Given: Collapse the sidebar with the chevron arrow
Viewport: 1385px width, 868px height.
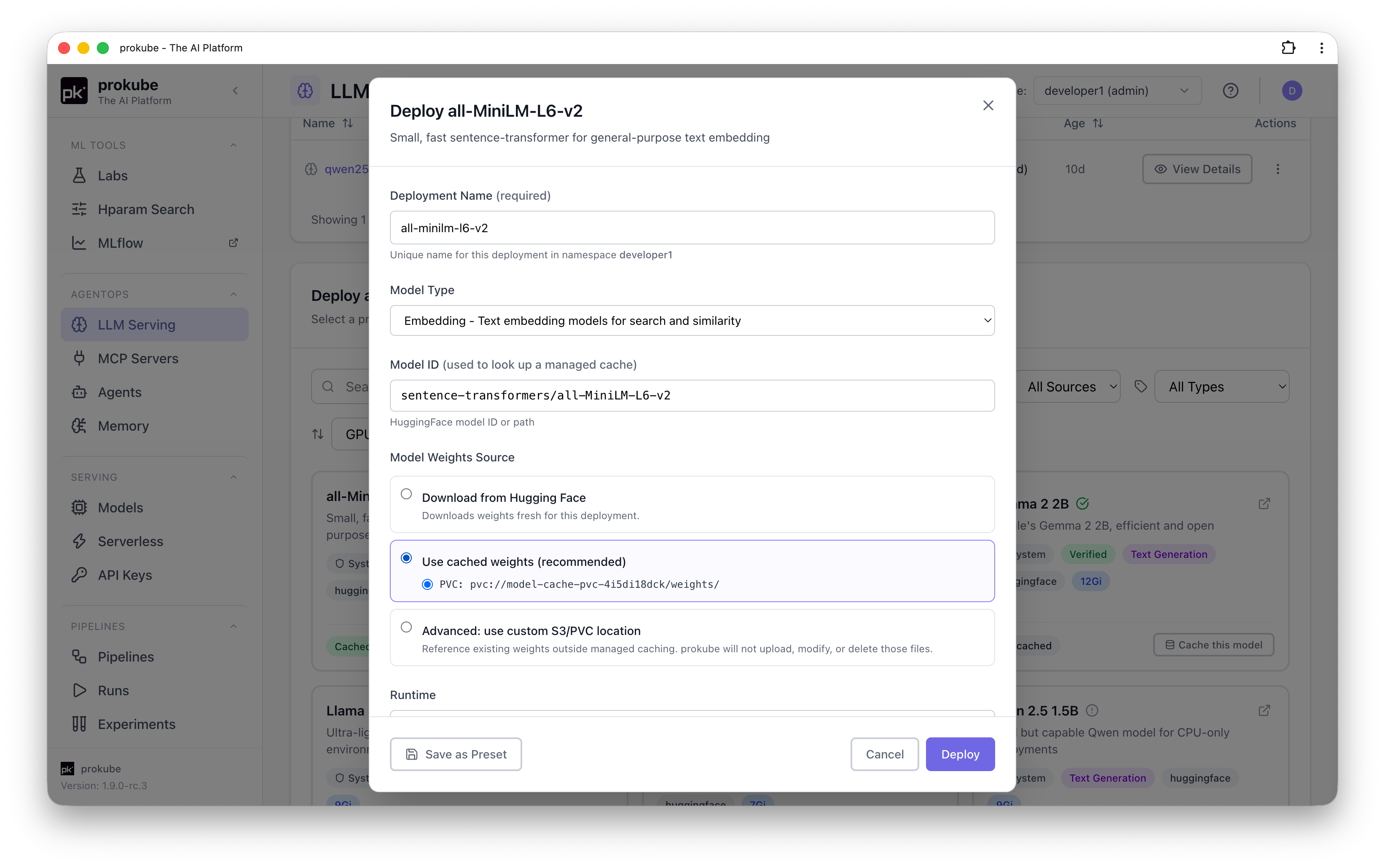Looking at the screenshot, I should point(236,91).
